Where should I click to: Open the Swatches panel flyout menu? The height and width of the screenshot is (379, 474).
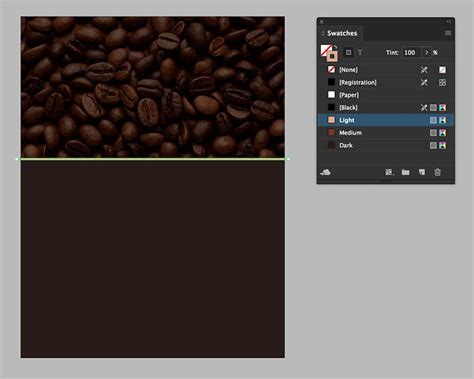(x=448, y=33)
